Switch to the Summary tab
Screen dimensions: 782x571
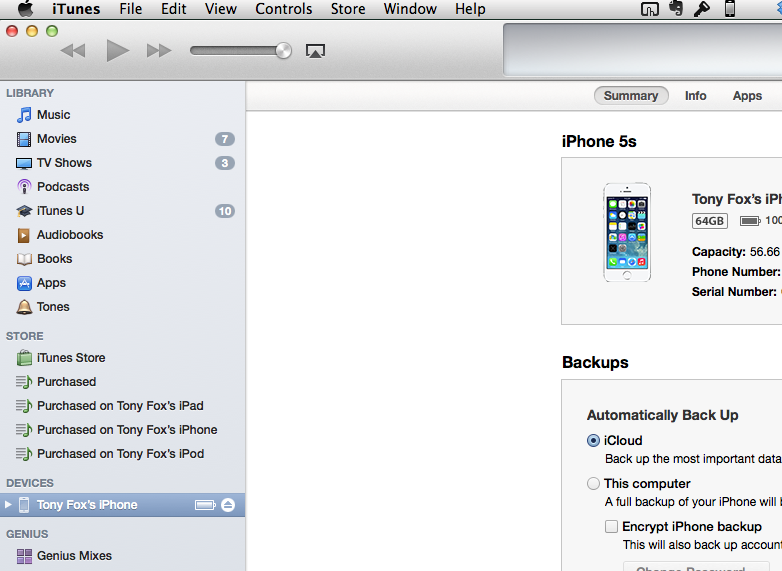coord(631,96)
